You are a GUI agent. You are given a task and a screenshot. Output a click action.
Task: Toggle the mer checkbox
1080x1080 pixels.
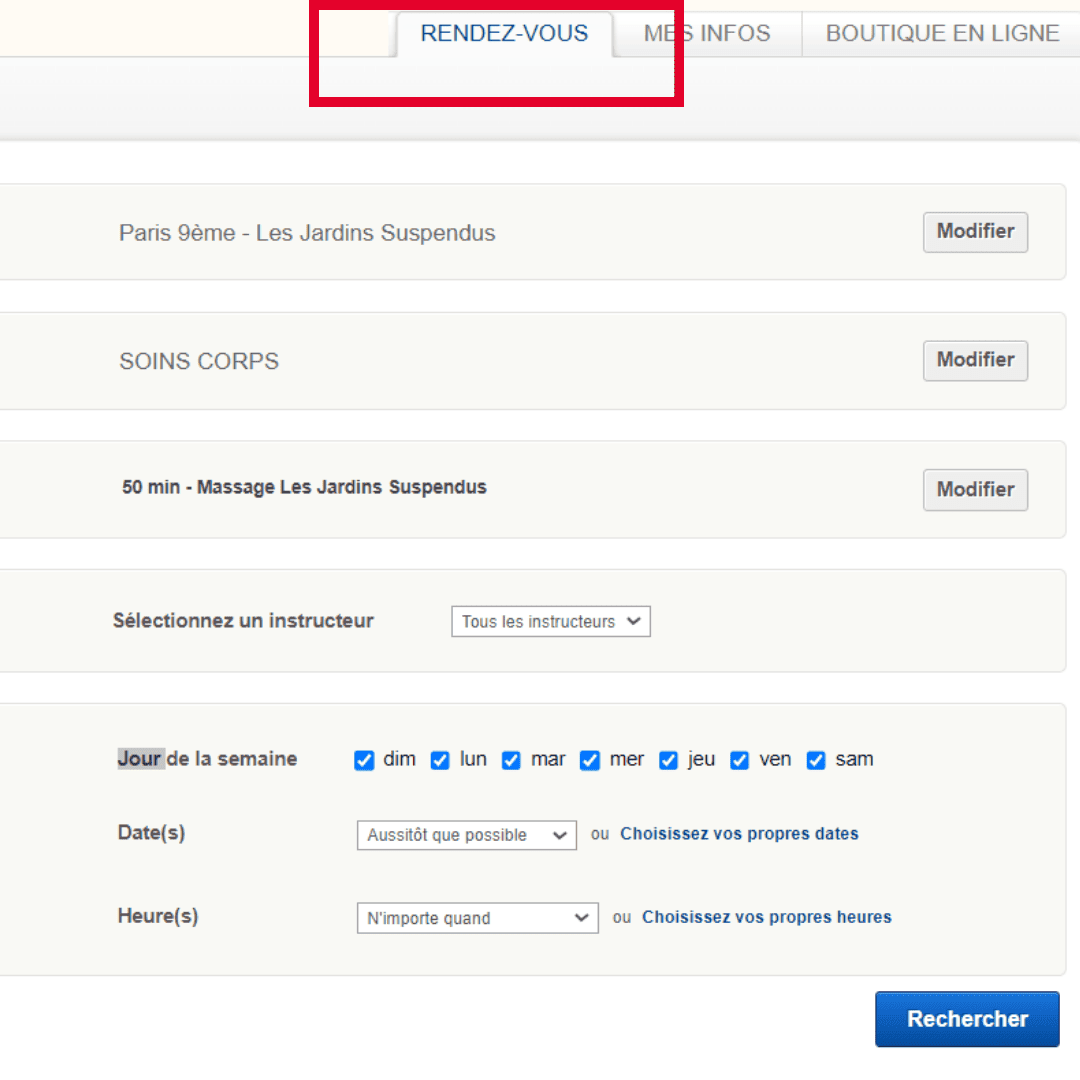tap(590, 760)
